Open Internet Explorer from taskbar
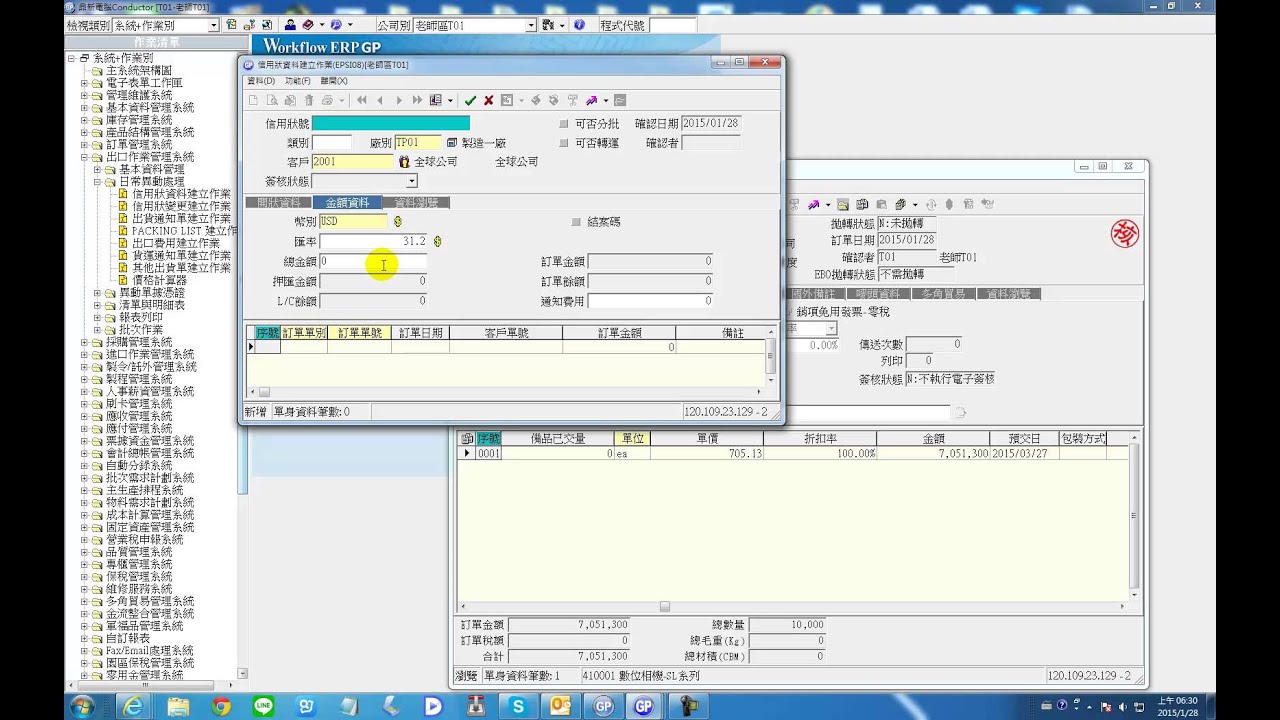 coord(133,706)
